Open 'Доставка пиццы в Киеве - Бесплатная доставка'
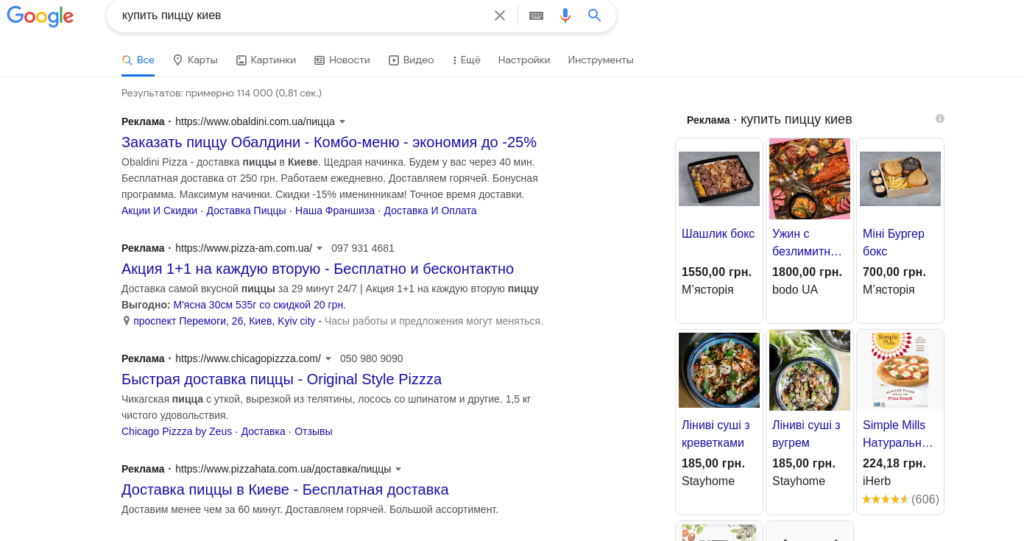 [285, 489]
